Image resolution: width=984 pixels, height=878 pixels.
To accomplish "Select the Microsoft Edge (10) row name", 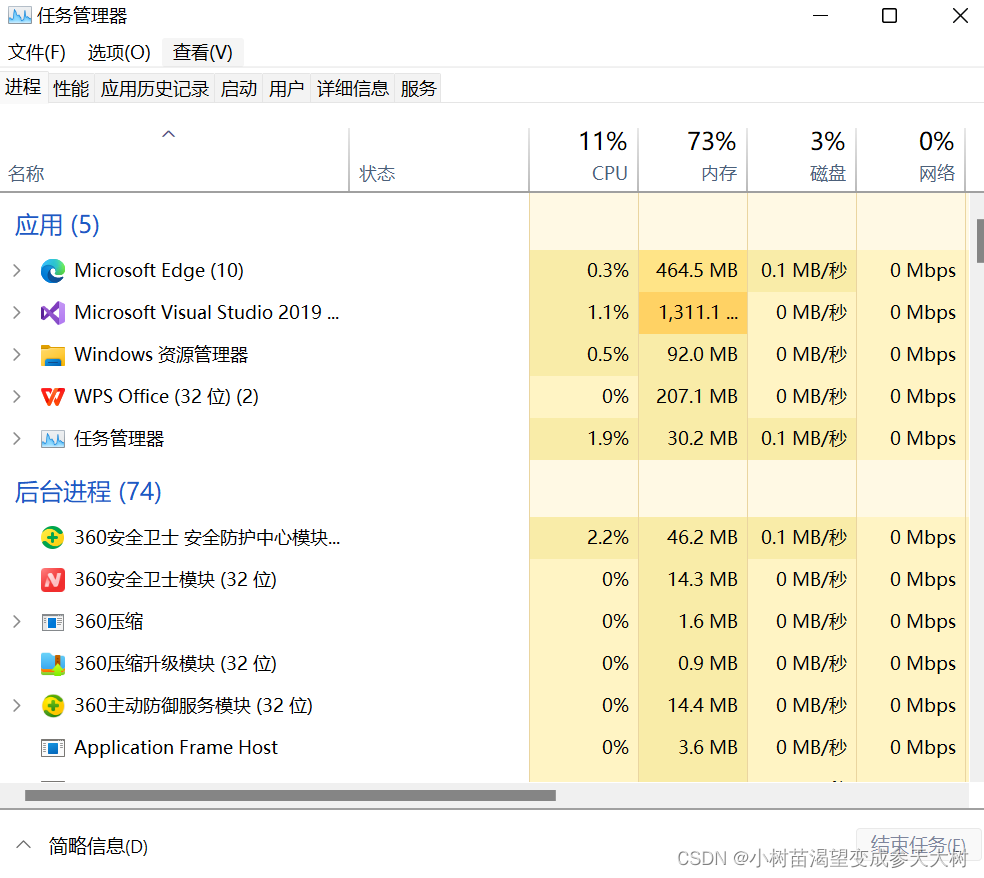I will click(159, 270).
